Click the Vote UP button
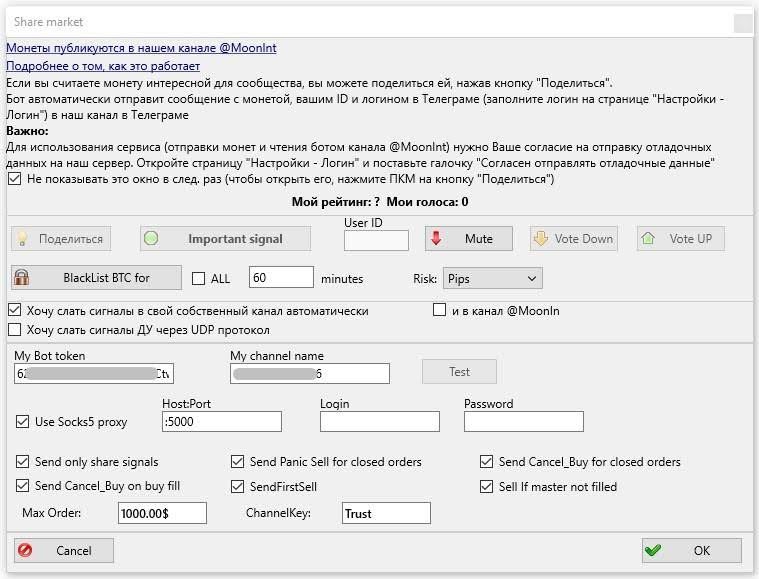Image resolution: width=759 pixels, height=579 pixels. tap(680, 239)
